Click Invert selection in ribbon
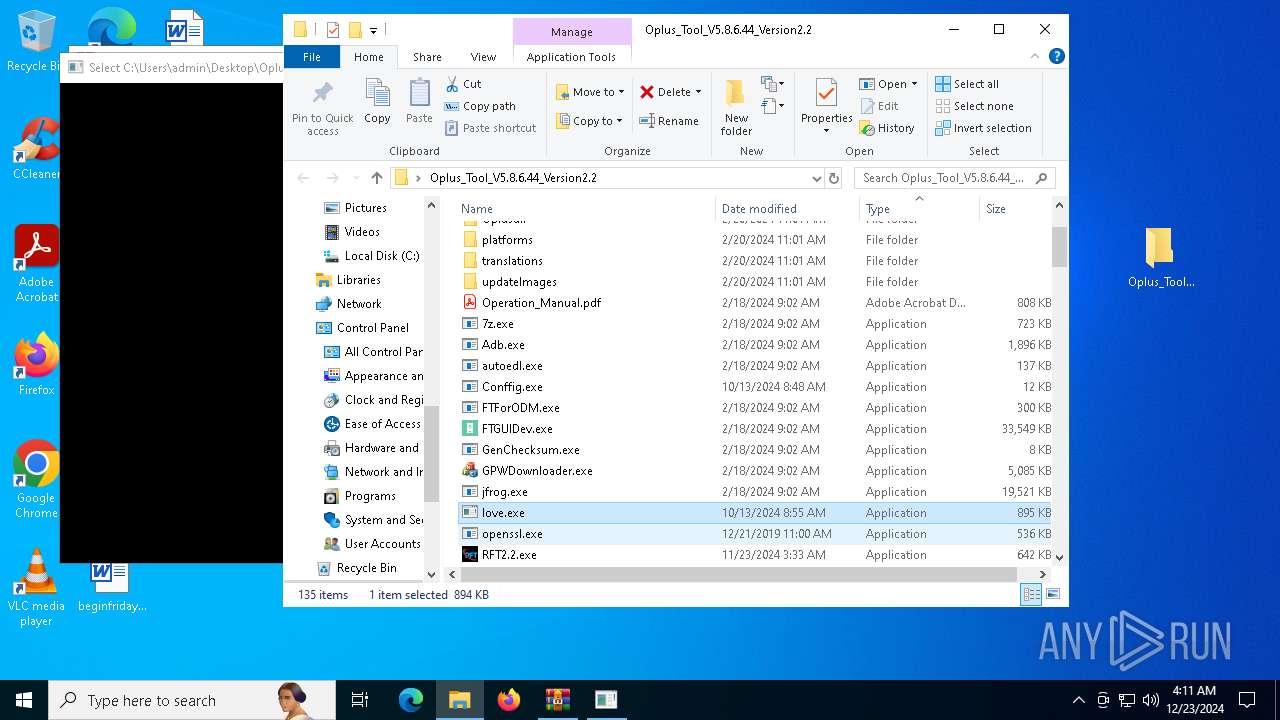The width and height of the screenshot is (1280, 720). [x=983, y=128]
